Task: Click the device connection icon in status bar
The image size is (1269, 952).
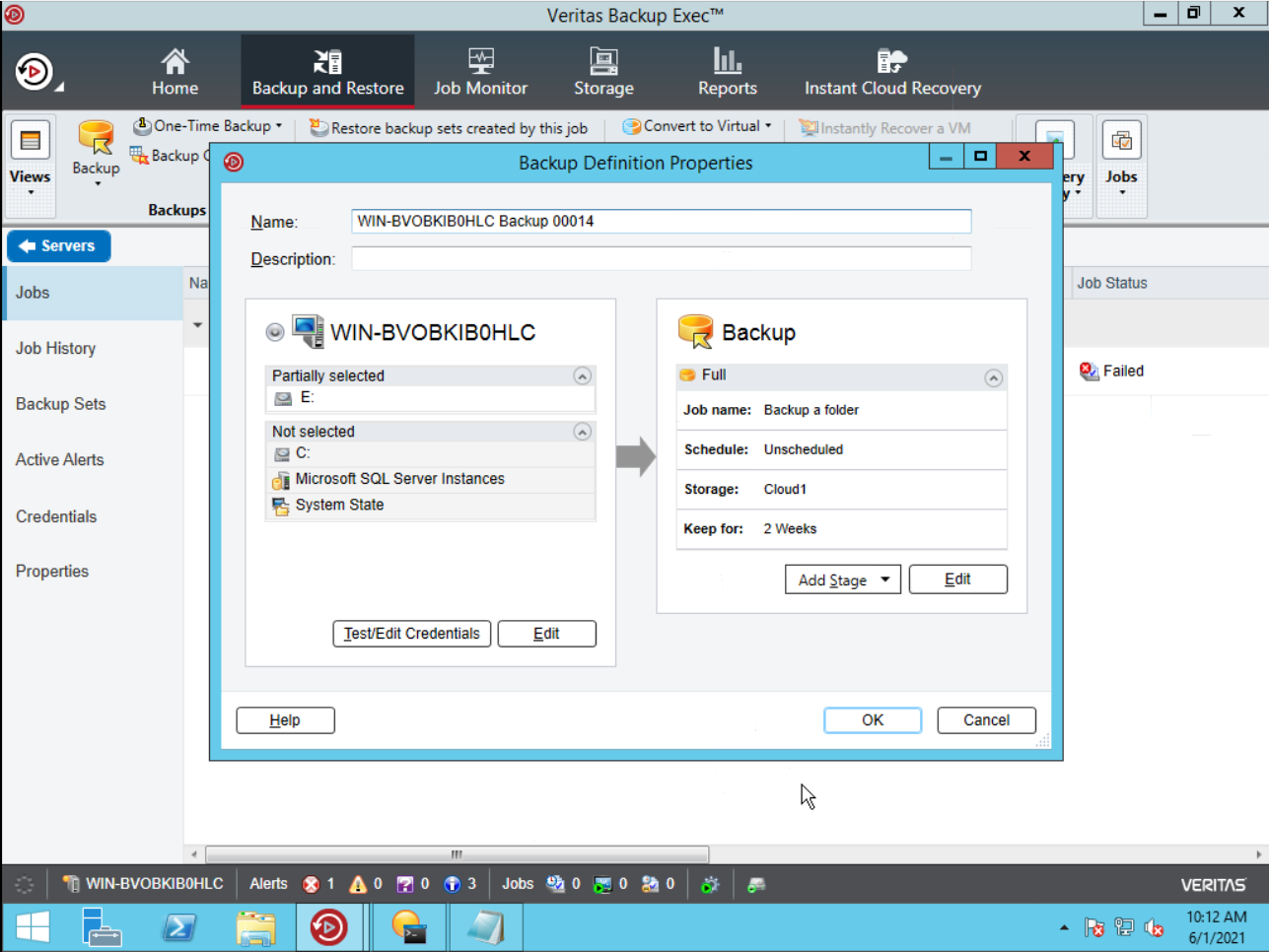Action: 756,885
